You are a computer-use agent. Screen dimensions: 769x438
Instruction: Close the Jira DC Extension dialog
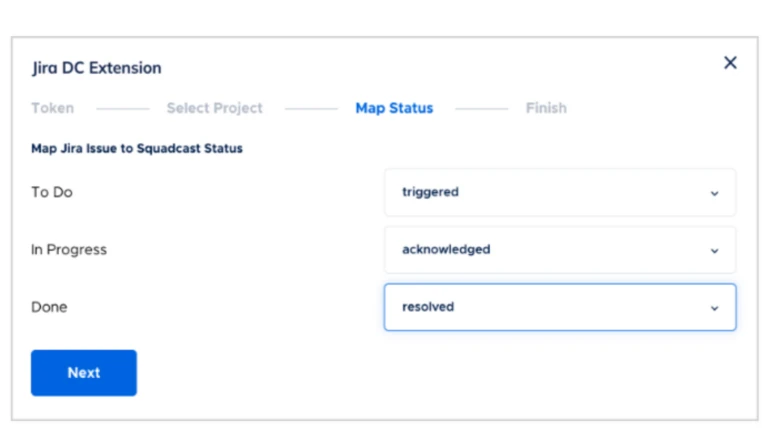pyautogui.click(x=730, y=63)
